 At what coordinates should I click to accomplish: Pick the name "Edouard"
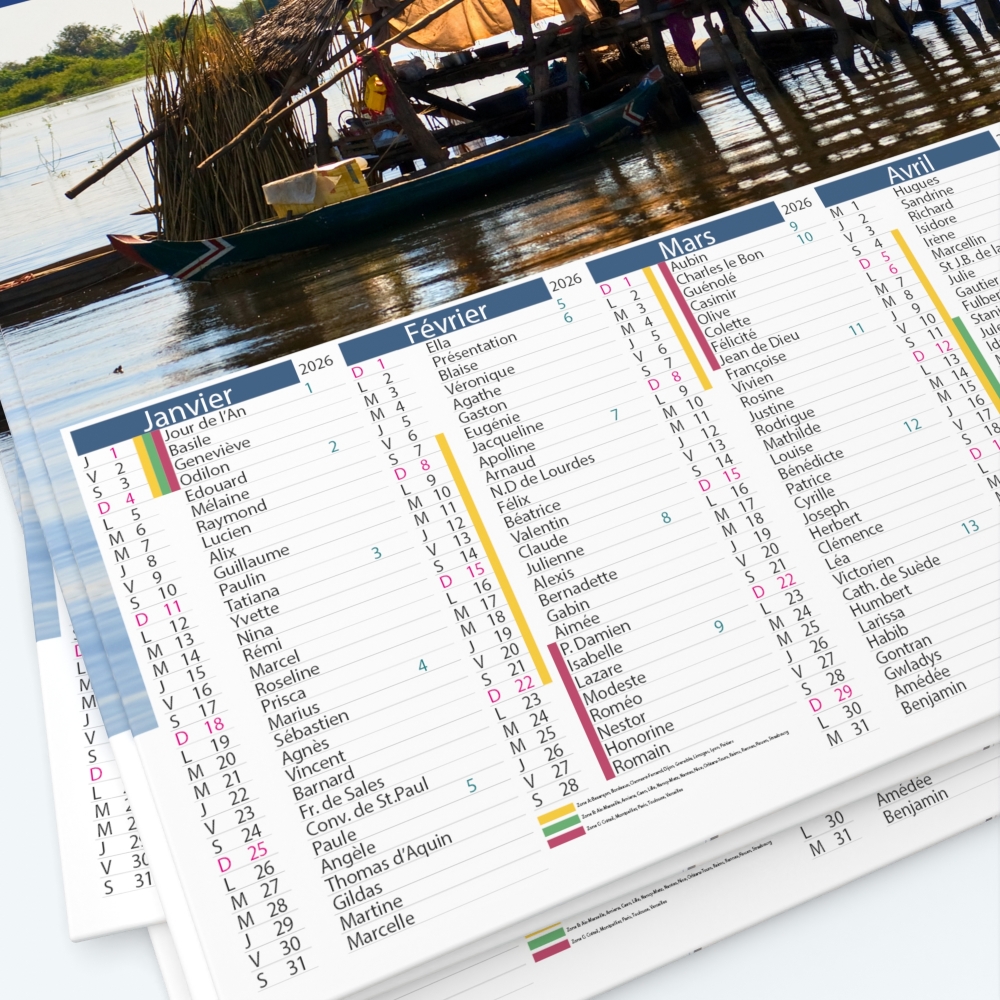(216, 487)
